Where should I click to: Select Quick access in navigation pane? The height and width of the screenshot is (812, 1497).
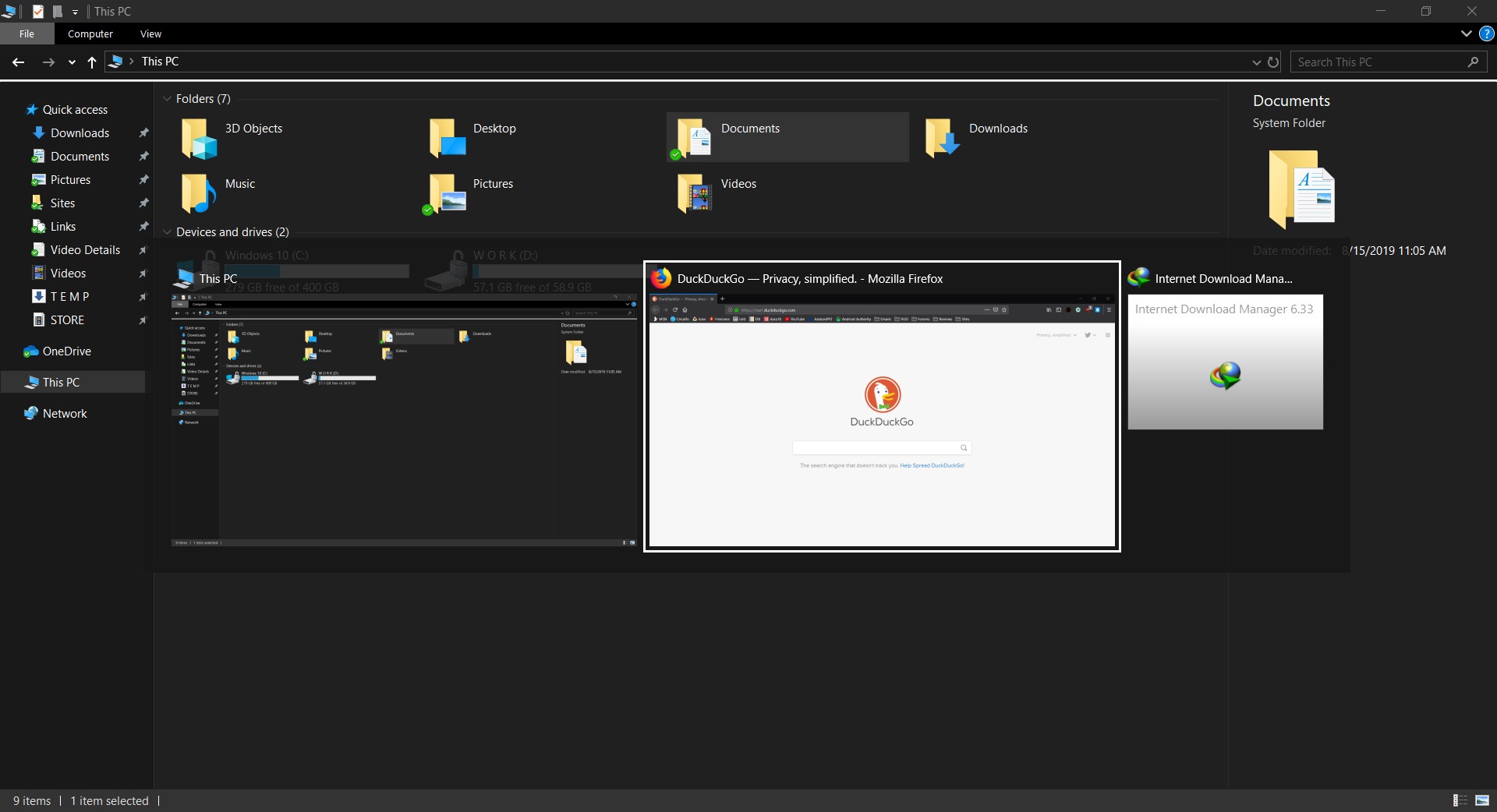click(x=75, y=110)
